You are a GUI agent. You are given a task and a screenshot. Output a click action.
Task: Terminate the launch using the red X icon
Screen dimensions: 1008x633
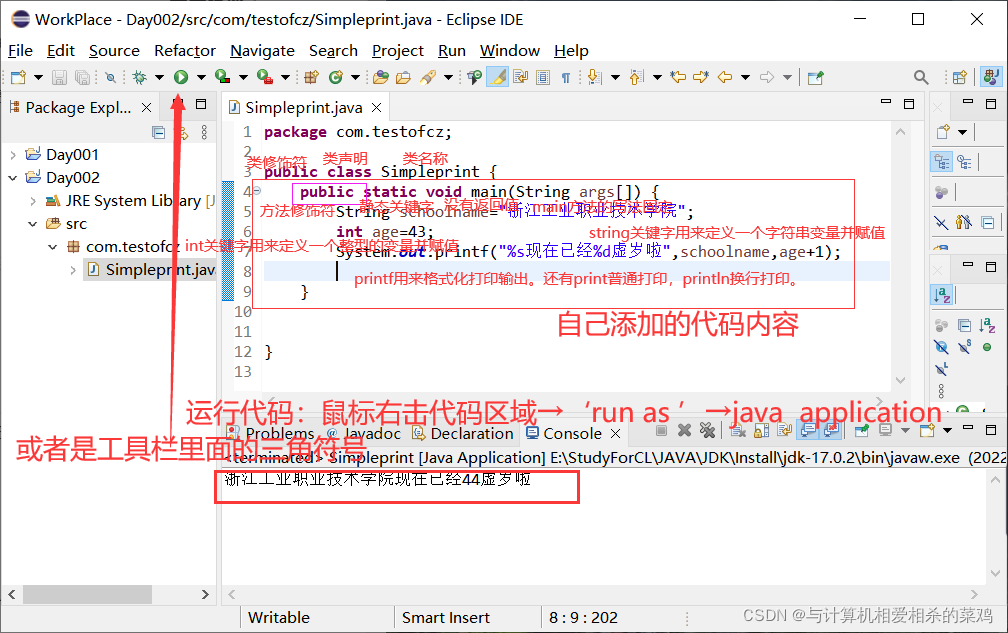684,431
